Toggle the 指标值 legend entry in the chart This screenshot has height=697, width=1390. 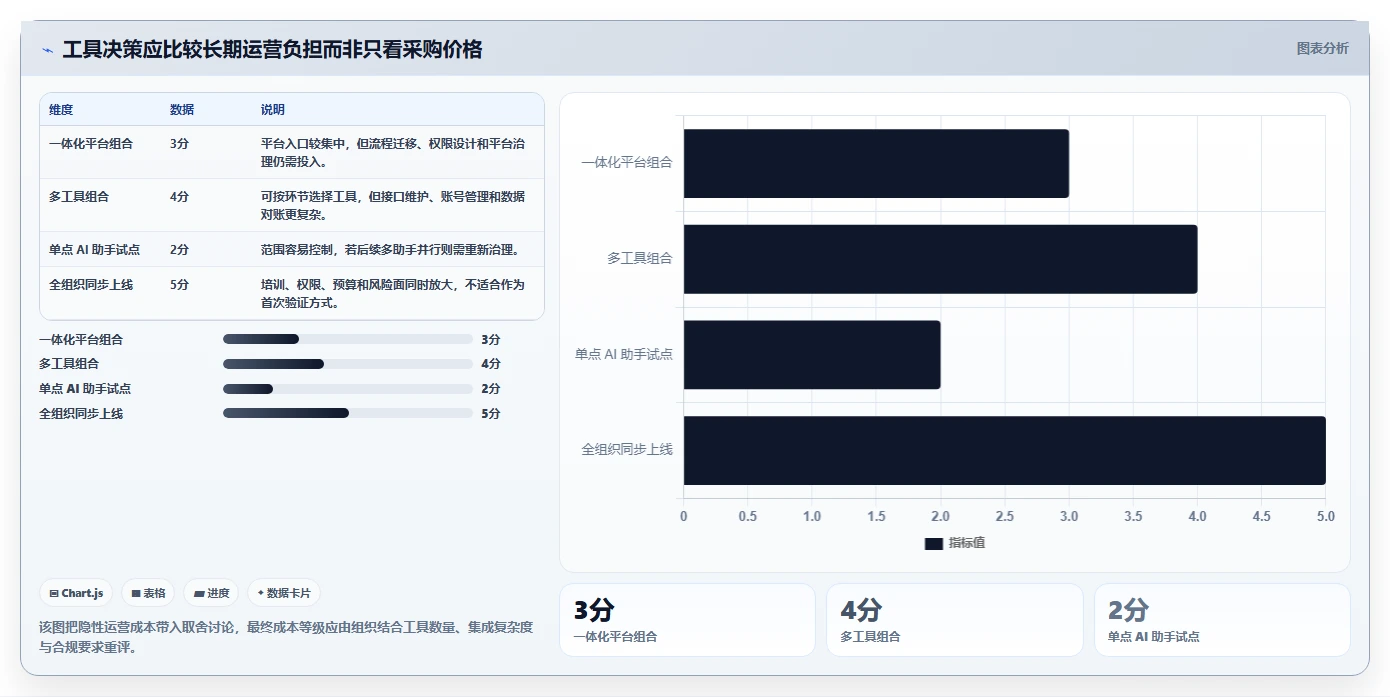(x=955, y=543)
